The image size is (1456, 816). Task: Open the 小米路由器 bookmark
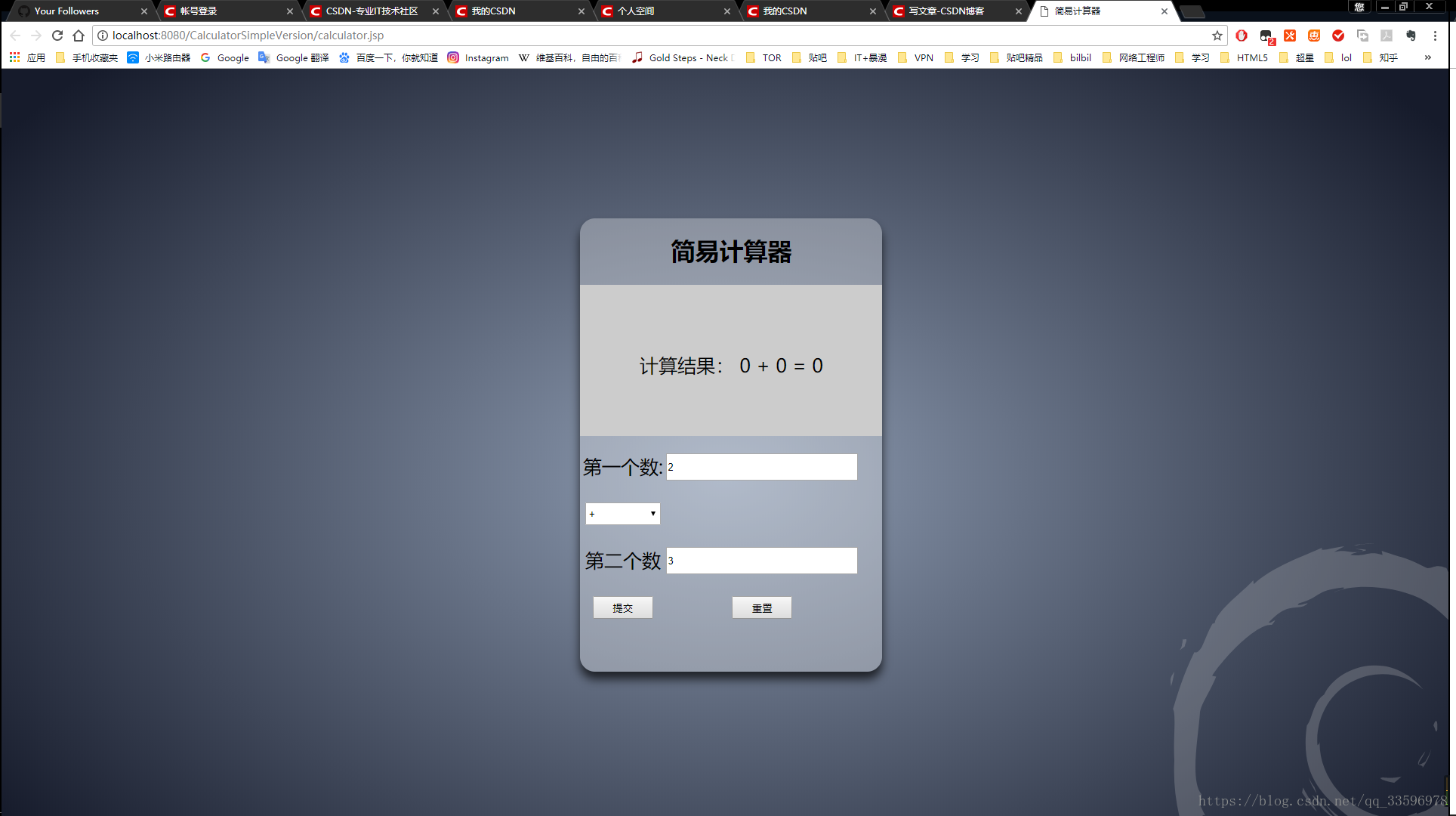coord(159,57)
